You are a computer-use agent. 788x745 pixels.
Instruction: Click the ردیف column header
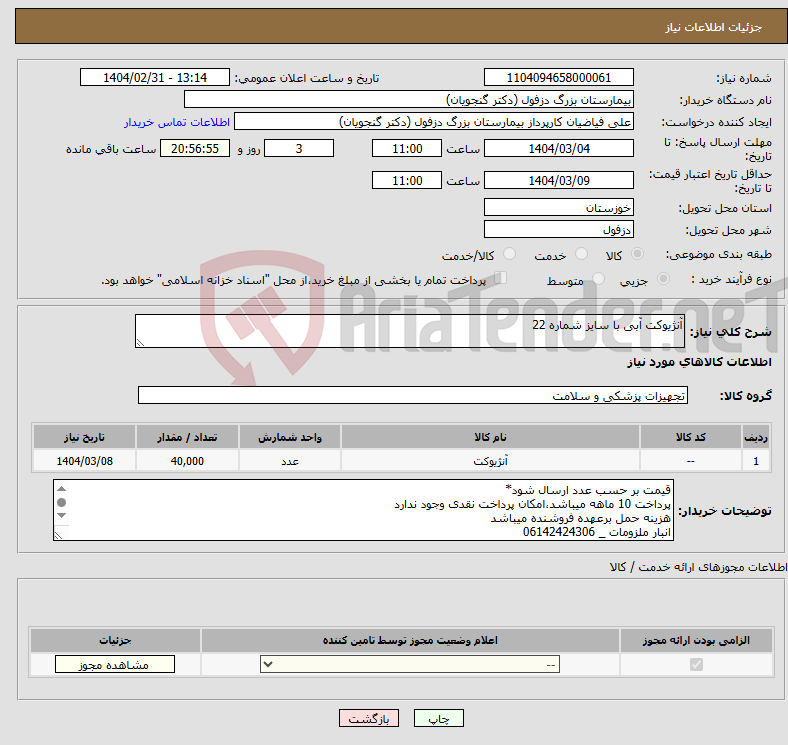coord(755,437)
